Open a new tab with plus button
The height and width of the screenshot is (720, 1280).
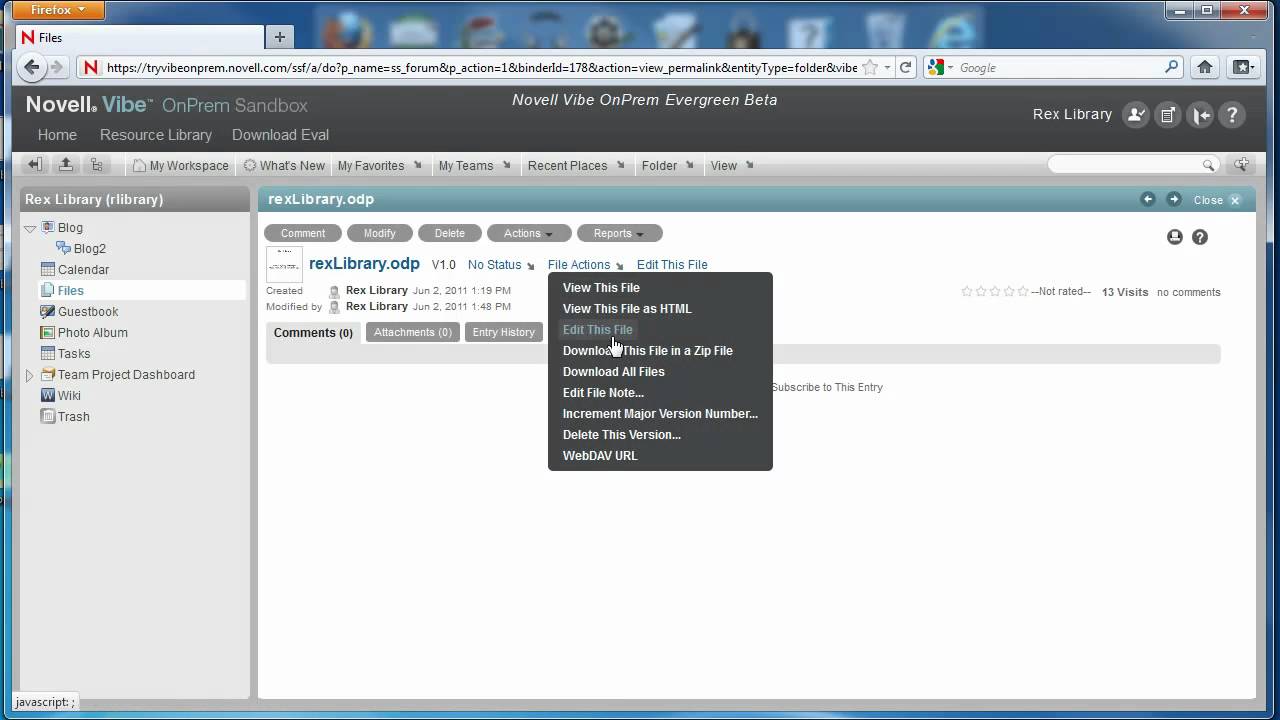coord(279,37)
